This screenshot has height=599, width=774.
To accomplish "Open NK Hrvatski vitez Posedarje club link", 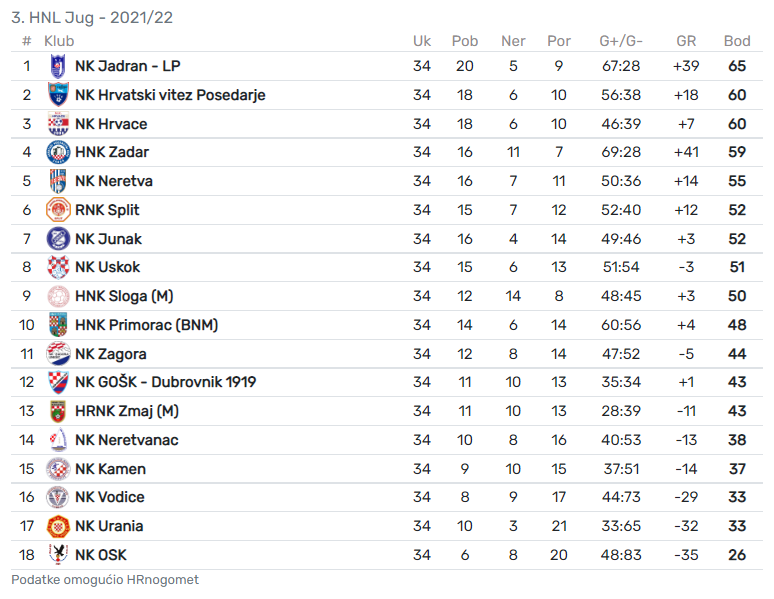I will [x=170, y=95].
